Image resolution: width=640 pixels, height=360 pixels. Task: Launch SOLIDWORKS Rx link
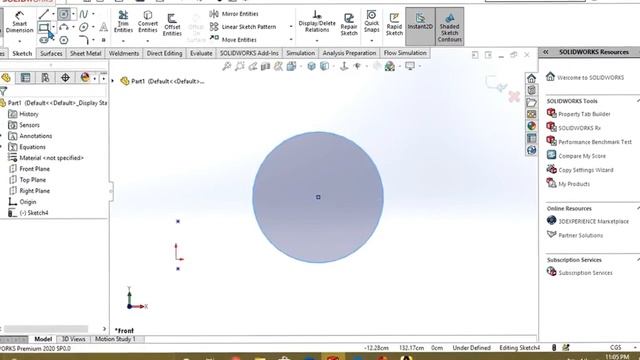(579, 128)
